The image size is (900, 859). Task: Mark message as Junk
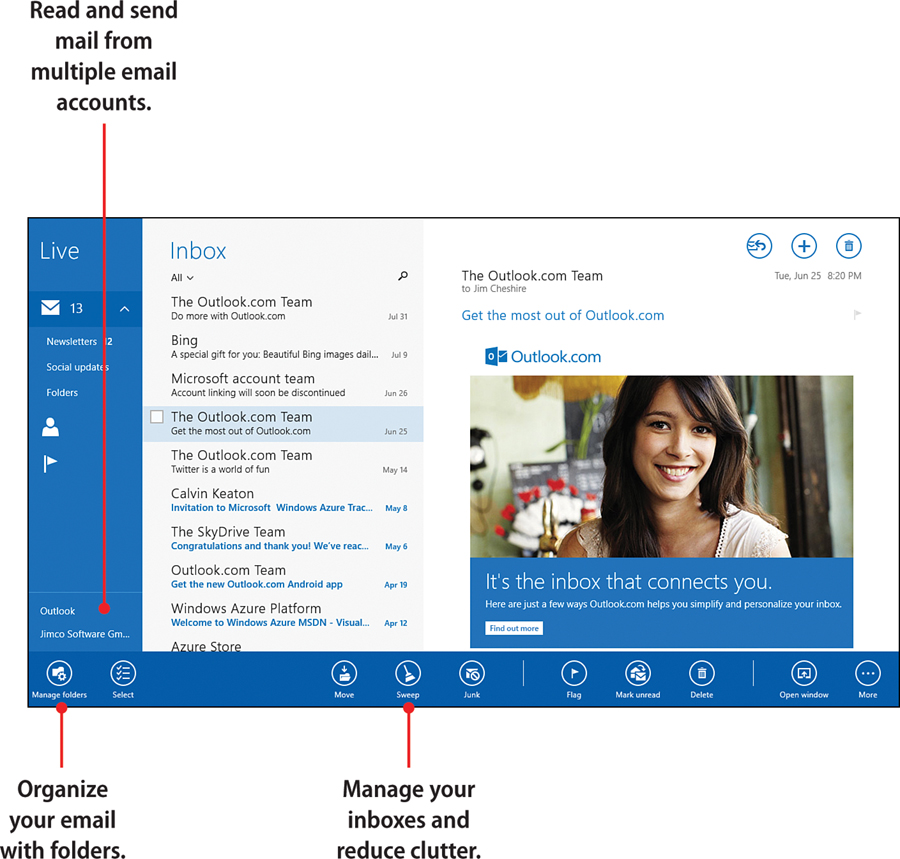pyautogui.click(x=472, y=679)
